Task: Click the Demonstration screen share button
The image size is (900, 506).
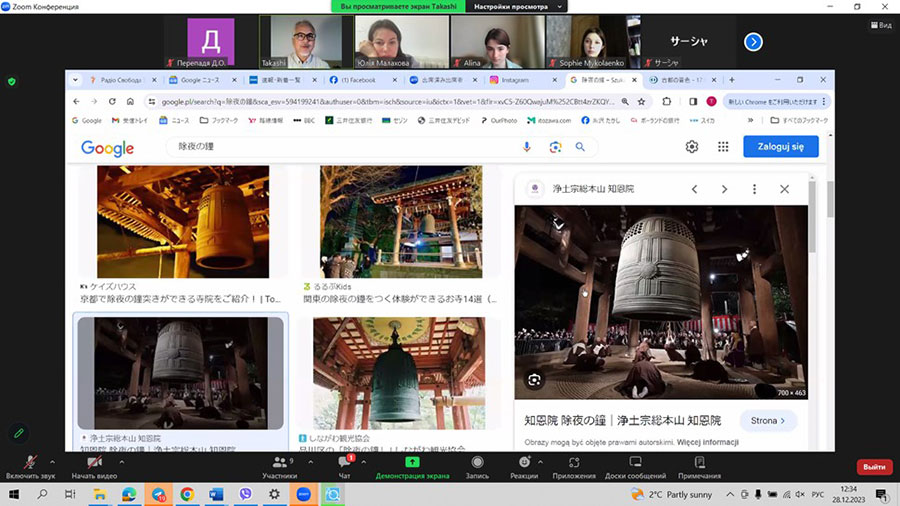Action: coord(411,465)
